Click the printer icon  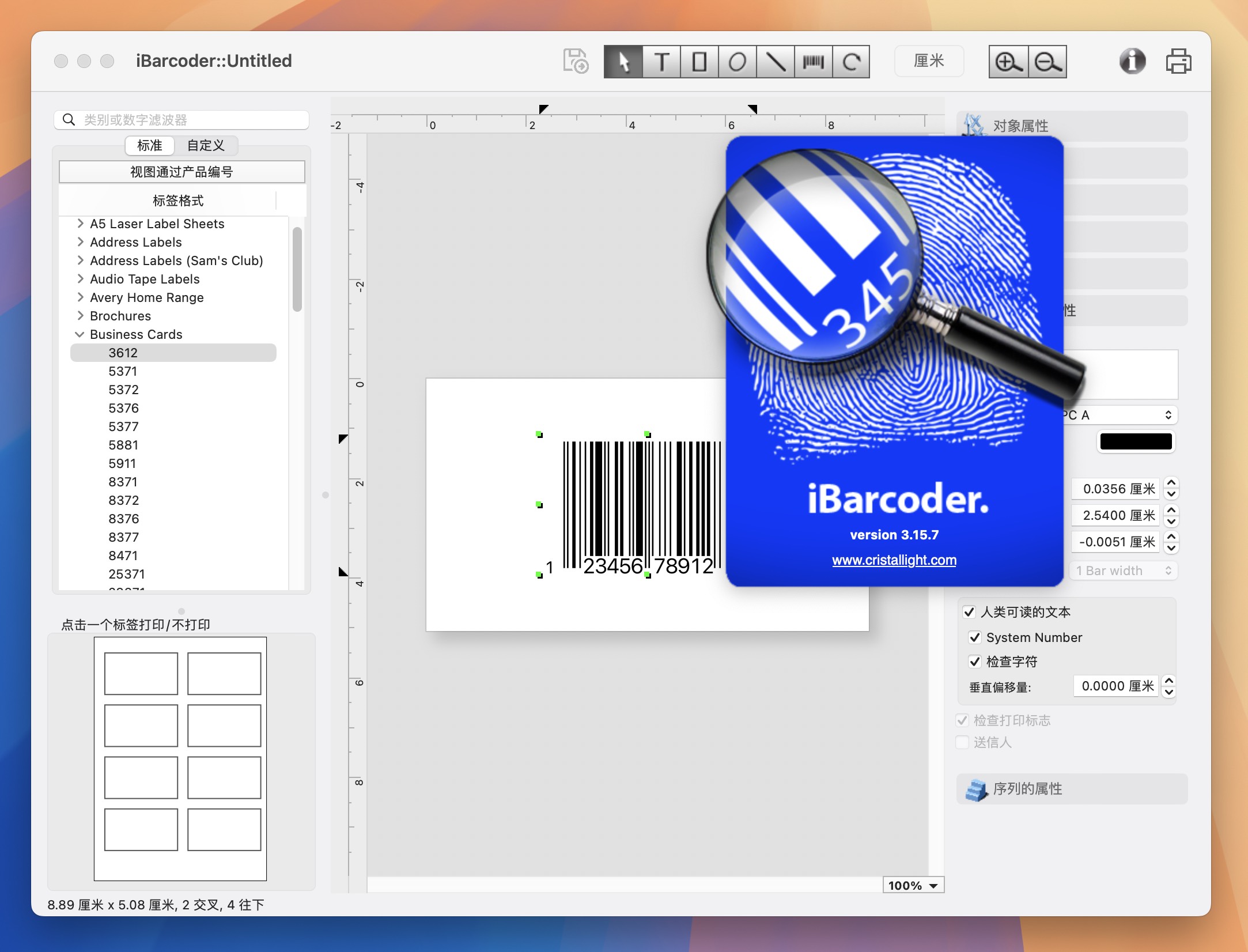point(1178,61)
